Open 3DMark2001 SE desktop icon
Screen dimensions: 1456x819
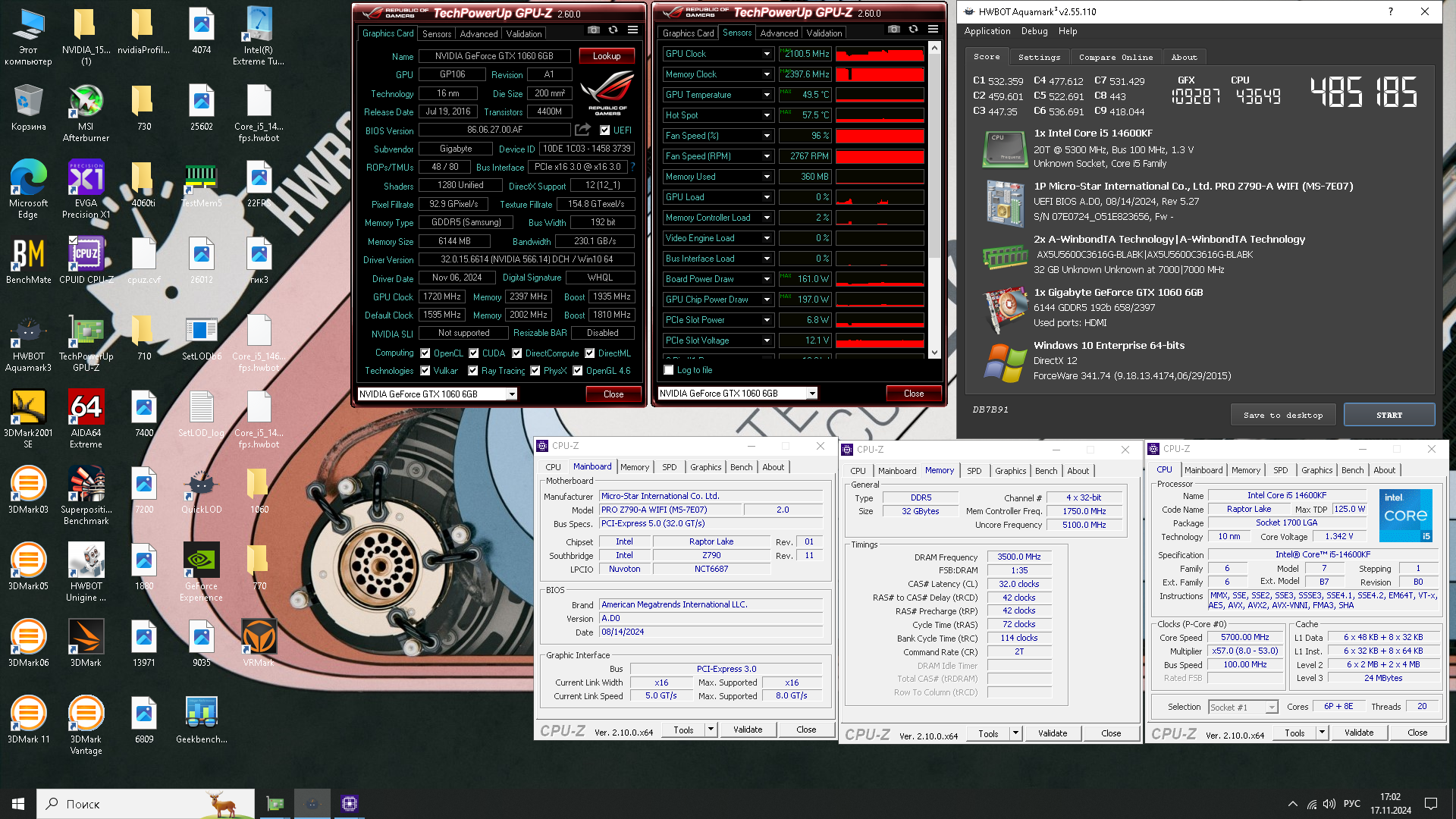click(x=28, y=419)
